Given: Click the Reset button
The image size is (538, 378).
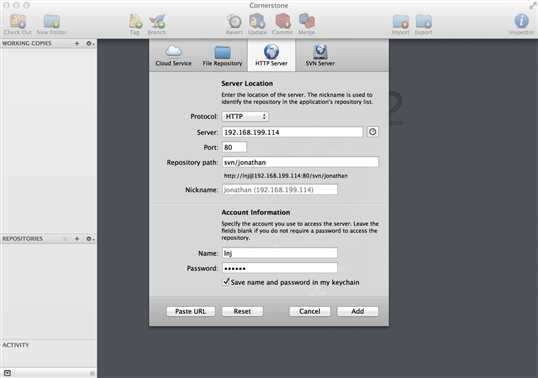Looking at the screenshot, I should pos(243,311).
